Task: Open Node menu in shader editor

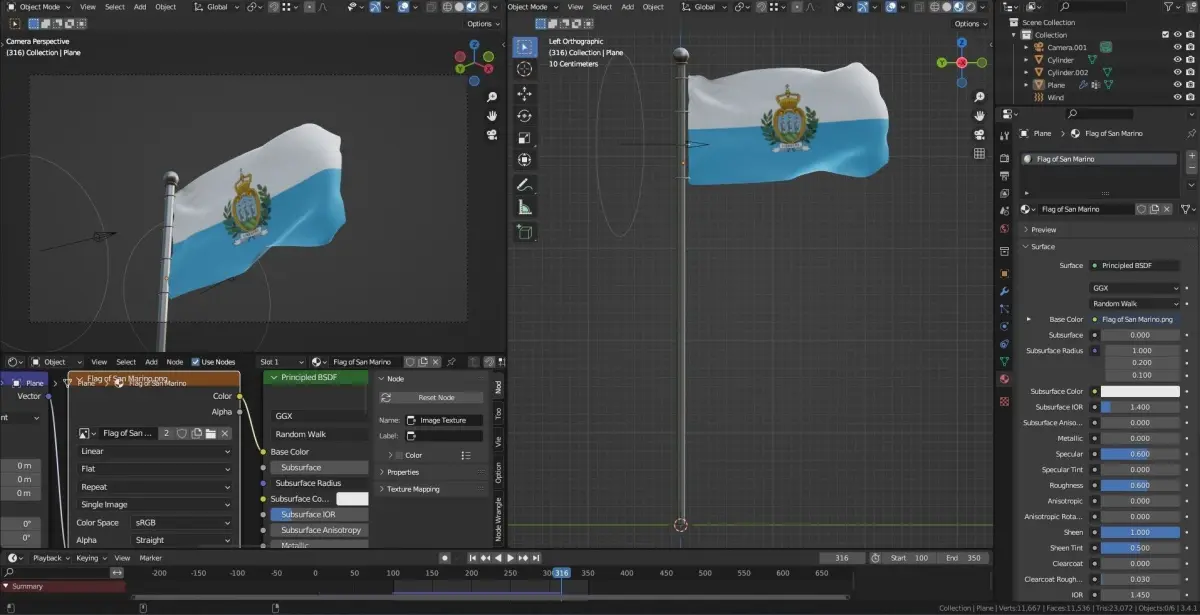Action: coord(175,362)
